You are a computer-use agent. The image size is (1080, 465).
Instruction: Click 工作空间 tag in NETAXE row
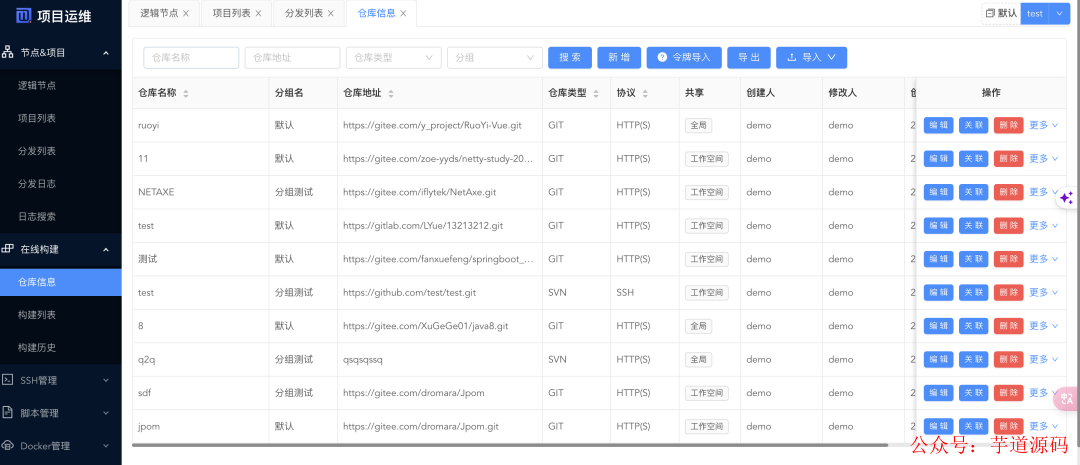[x=707, y=192]
